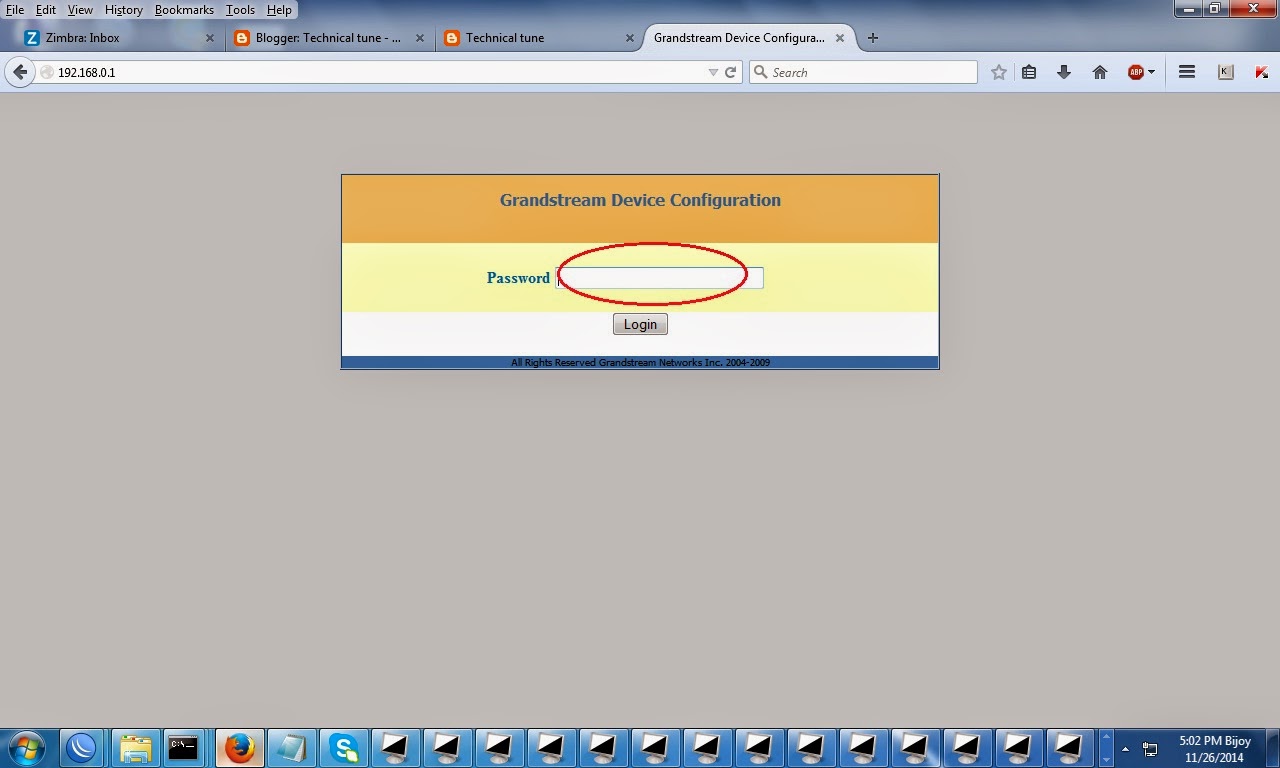Image resolution: width=1280 pixels, height=768 pixels.
Task: Click the Blogger favicon on Technical tune tab
Action: click(x=452, y=38)
